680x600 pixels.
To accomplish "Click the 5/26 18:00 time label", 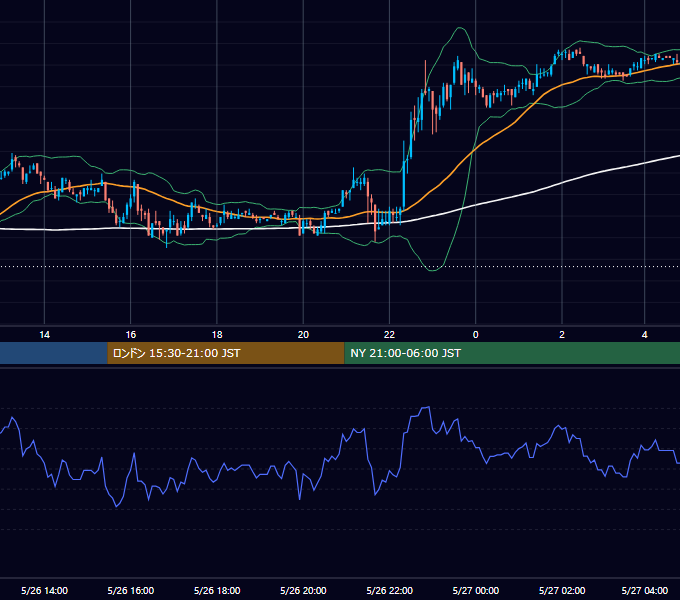I will pyautogui.click(x=217, y=590).
